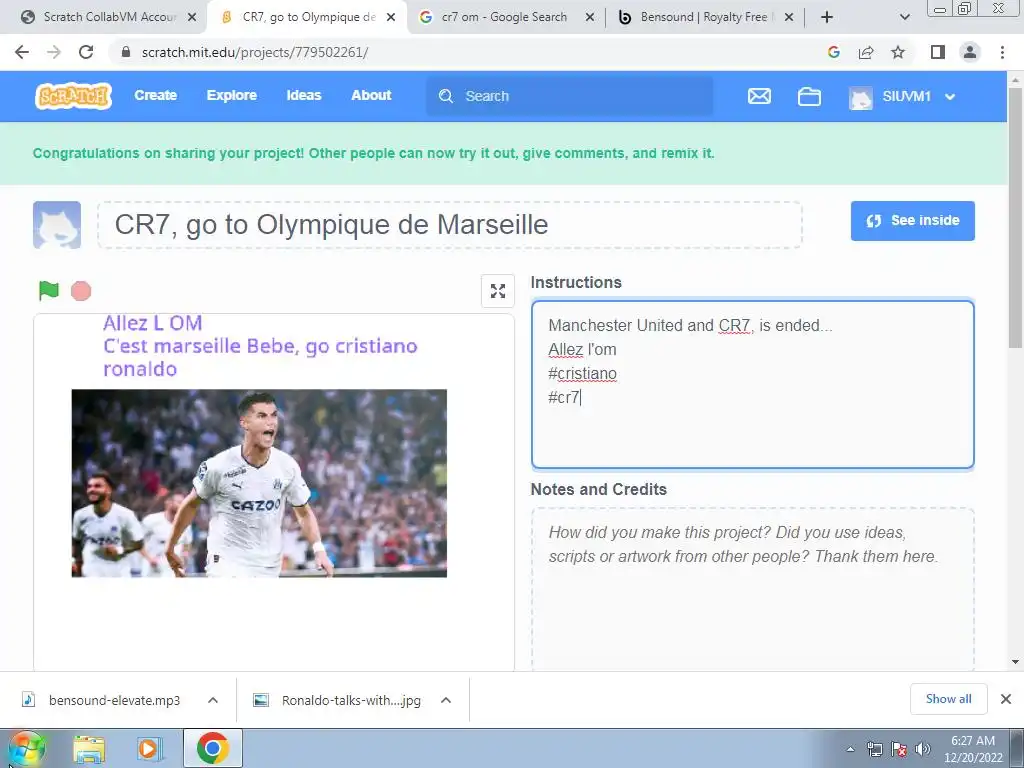The width and height of the screenshot is (1024, 768).
Task: Open the Create menu item
Action: point(155,95)
